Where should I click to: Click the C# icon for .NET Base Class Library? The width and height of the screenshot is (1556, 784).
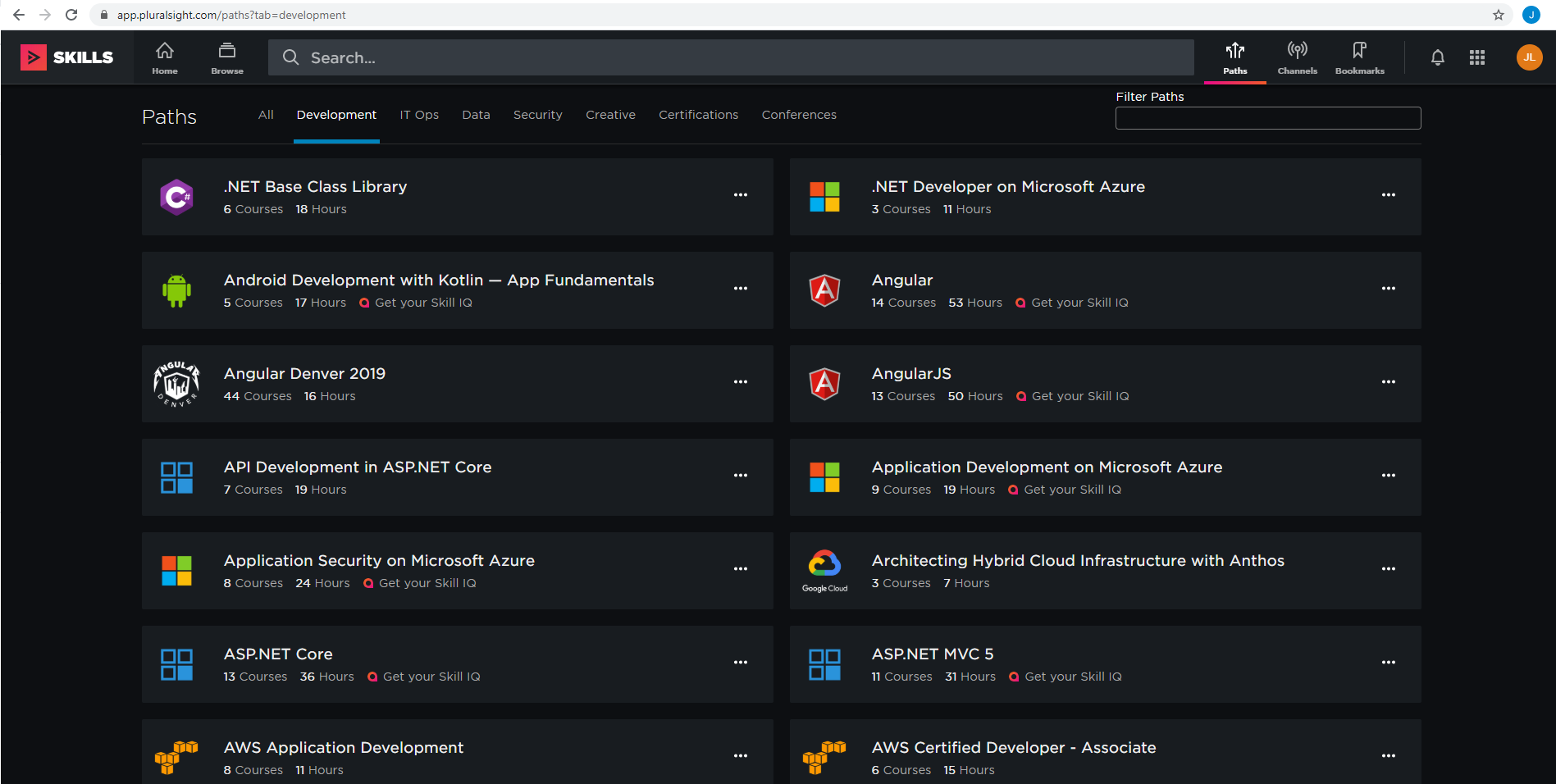coord(176,197)
